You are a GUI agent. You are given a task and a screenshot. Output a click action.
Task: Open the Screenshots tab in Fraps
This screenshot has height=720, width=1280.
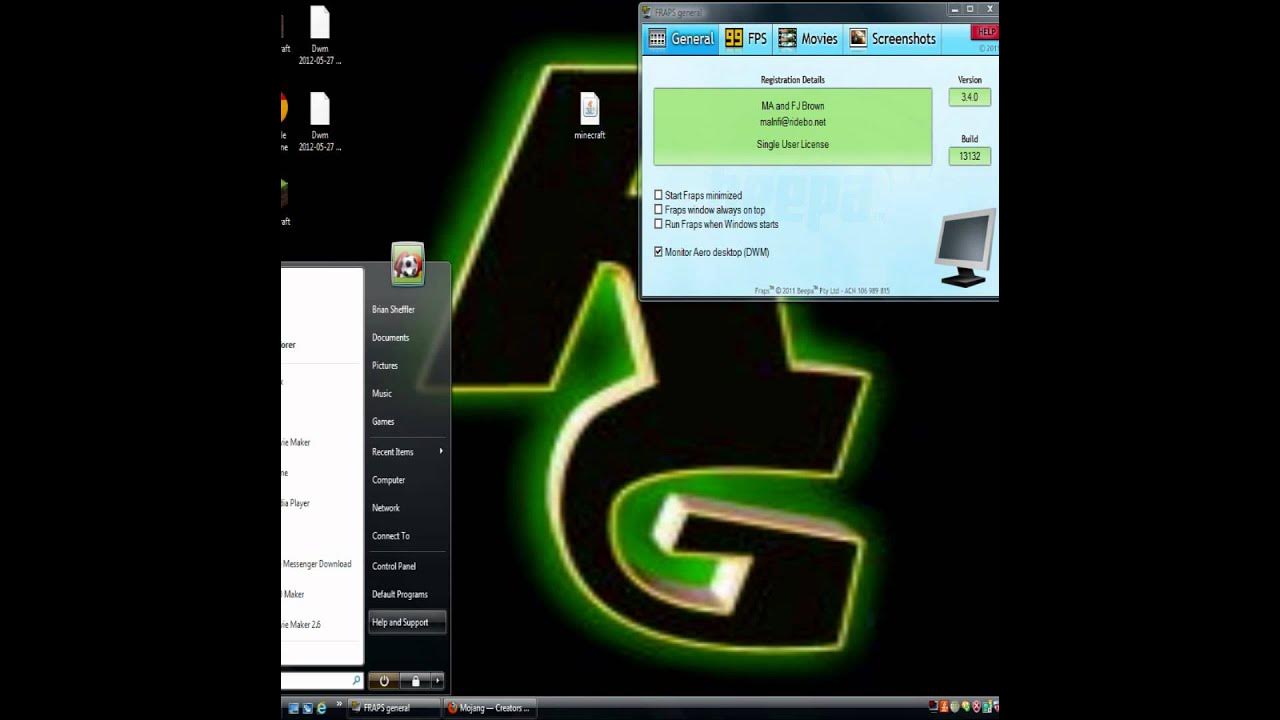tap(893, 39)
